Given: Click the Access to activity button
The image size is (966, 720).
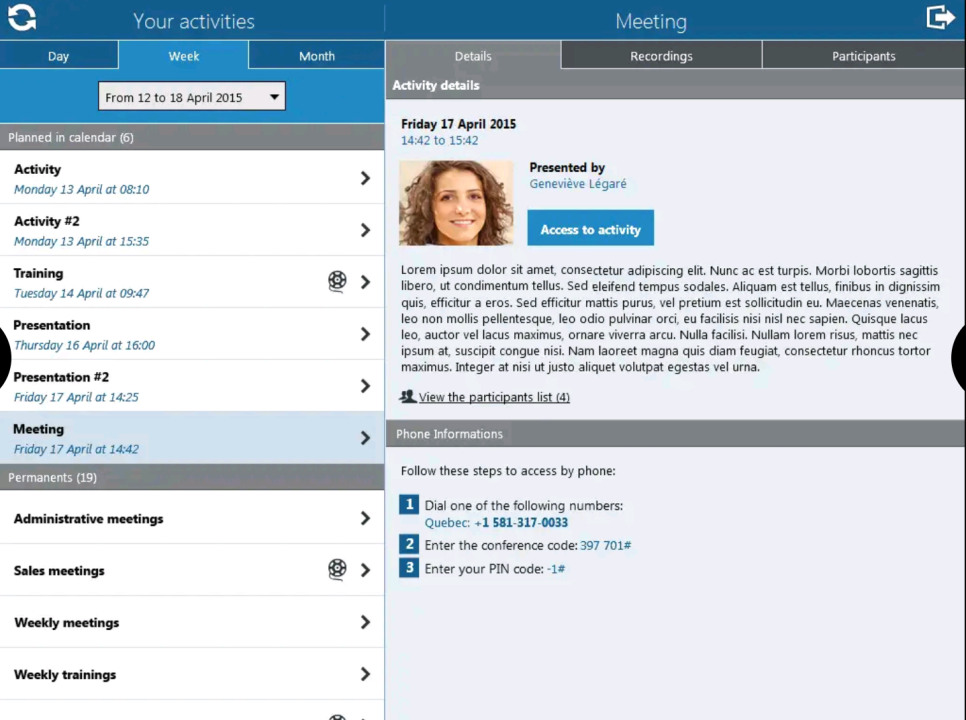Looking at the screenshot, I should 590,229.
